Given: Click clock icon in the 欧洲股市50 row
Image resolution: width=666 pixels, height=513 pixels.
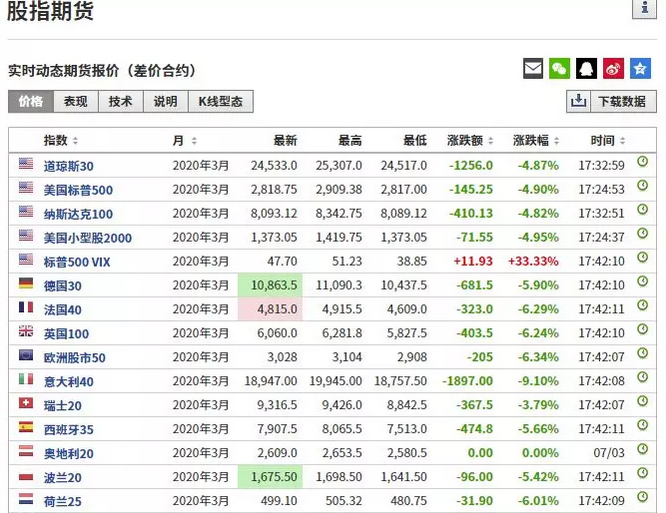Looking at the screenshot, I should coord(643,353).
